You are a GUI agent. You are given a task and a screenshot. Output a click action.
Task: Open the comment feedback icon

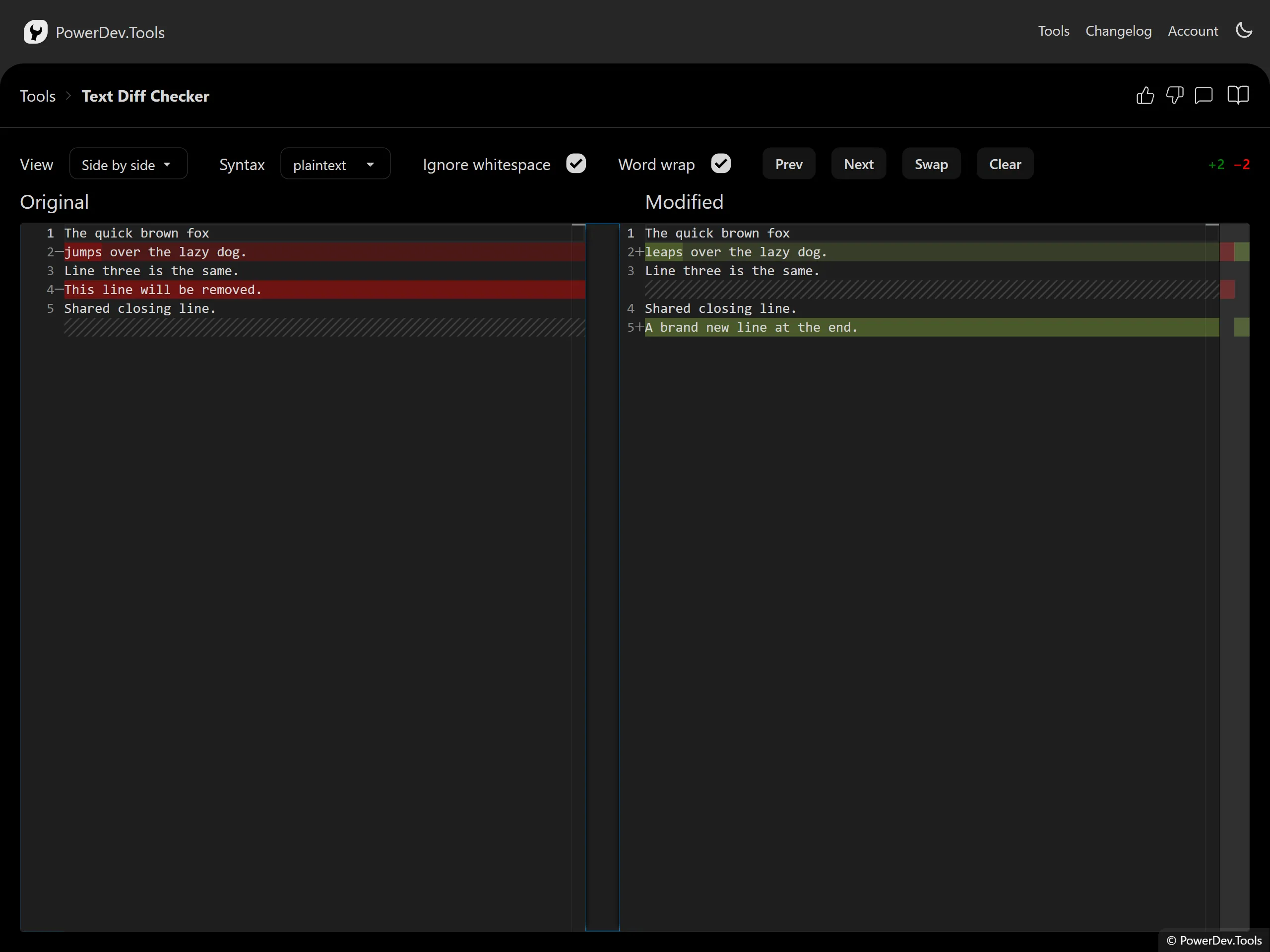[x=1204, y=95]
